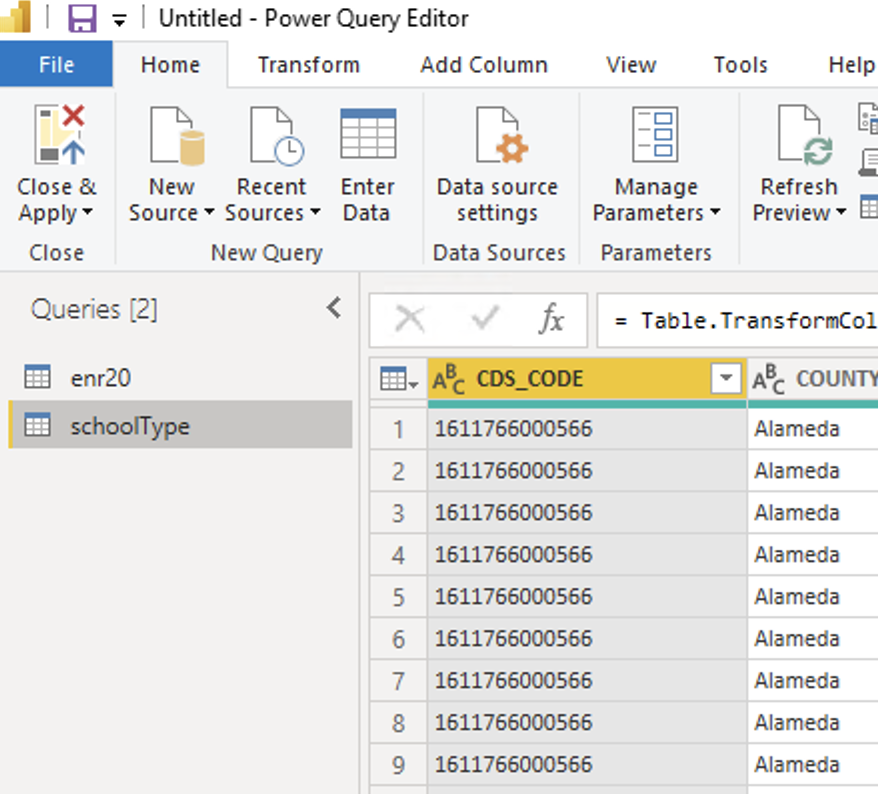Click the Save icon in title bar
The image size is (878, 794).
point(82,18)
